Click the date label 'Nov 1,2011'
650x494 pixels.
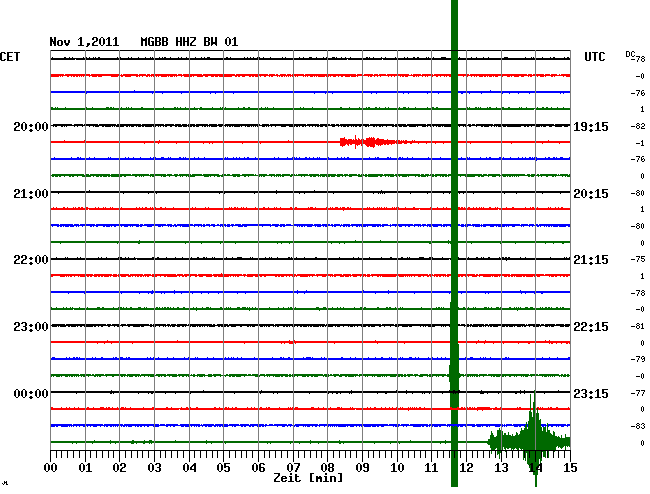tap(84, 42)
